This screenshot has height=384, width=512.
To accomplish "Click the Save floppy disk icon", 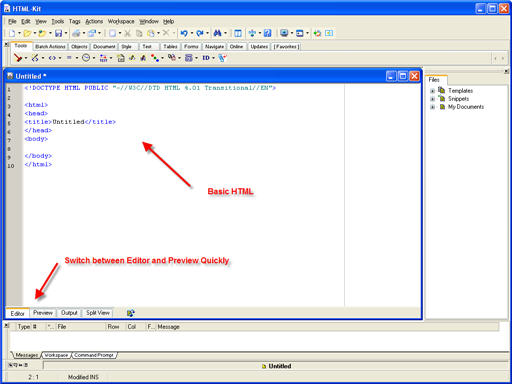I will [58, 33].
